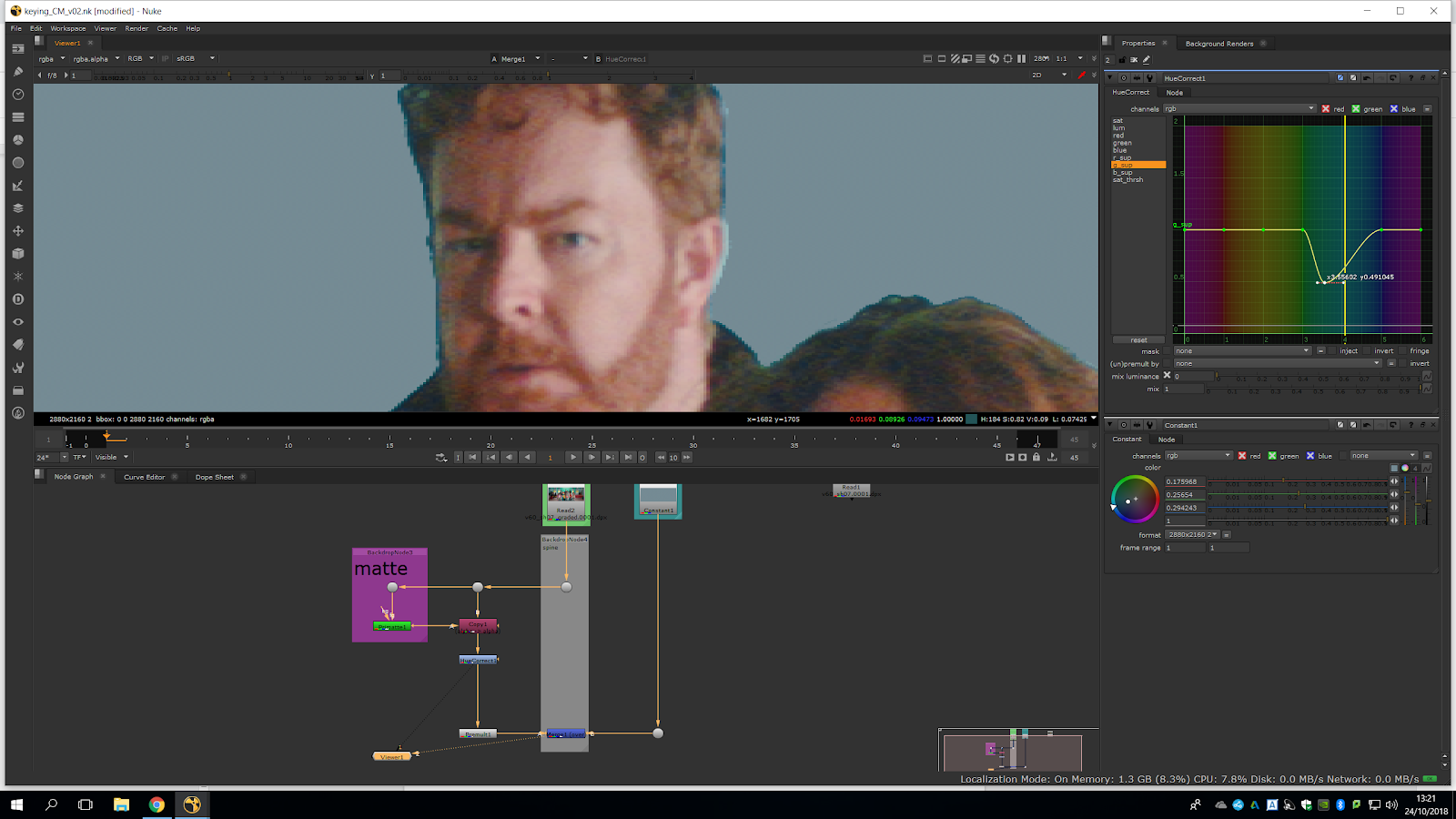Open the 3D nodes cube icon
1456x819 pixels.
click(18, 254)
